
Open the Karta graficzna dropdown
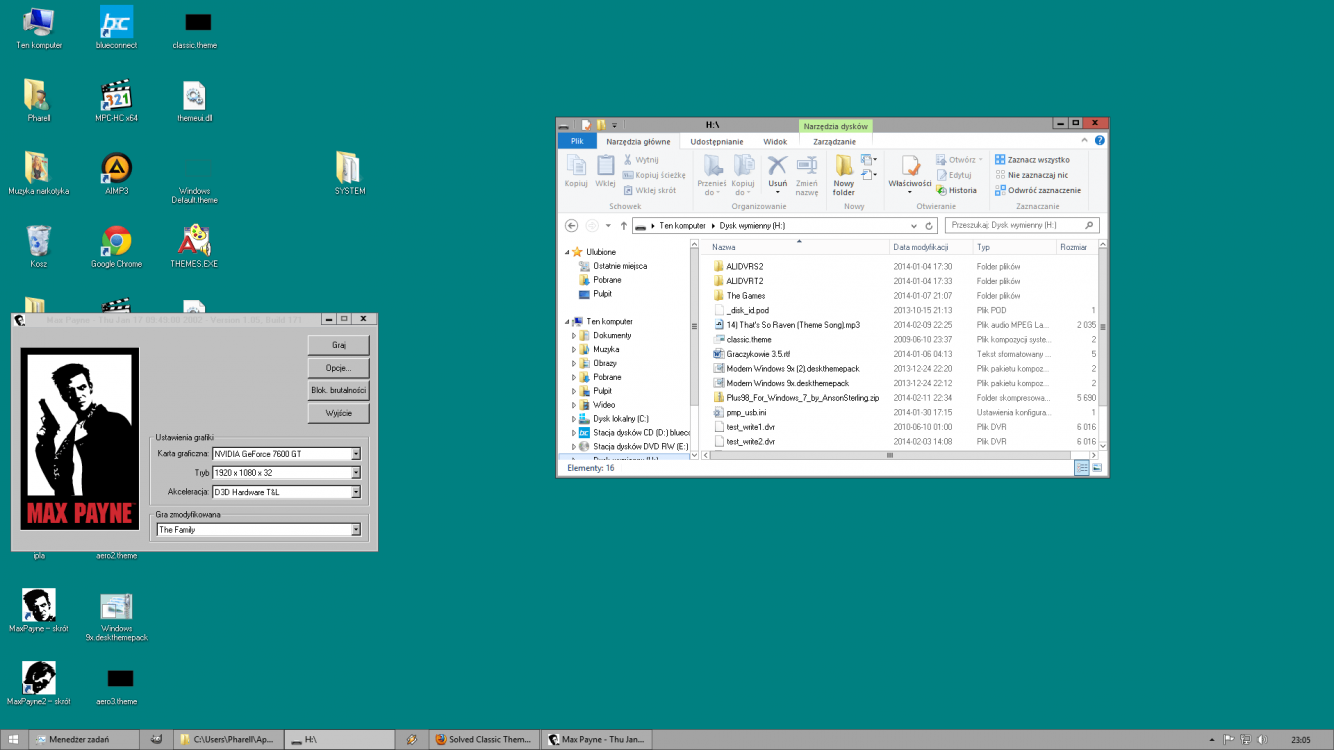click(x=356, y=454)
